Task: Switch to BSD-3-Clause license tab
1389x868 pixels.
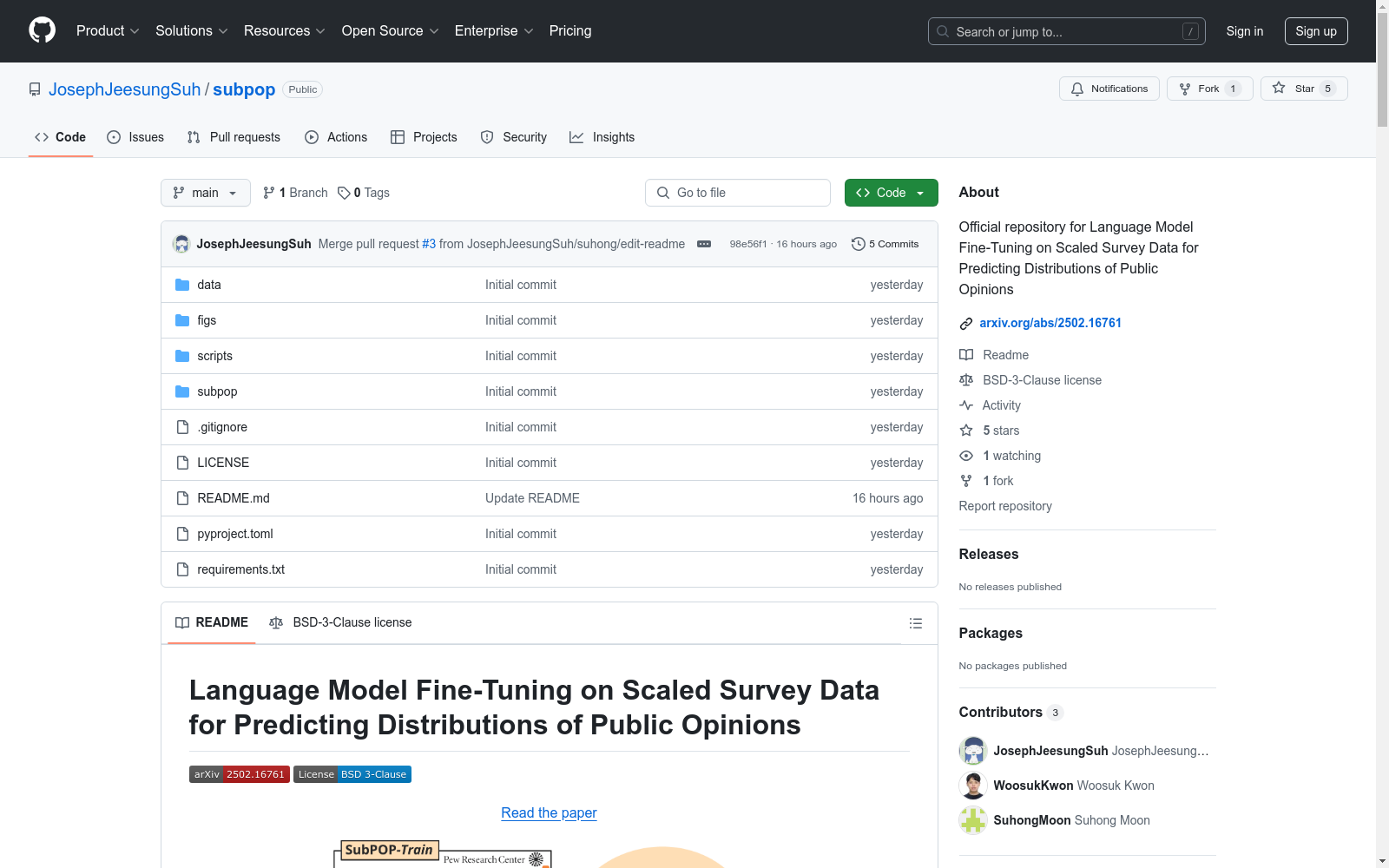Action: point(340,622)
